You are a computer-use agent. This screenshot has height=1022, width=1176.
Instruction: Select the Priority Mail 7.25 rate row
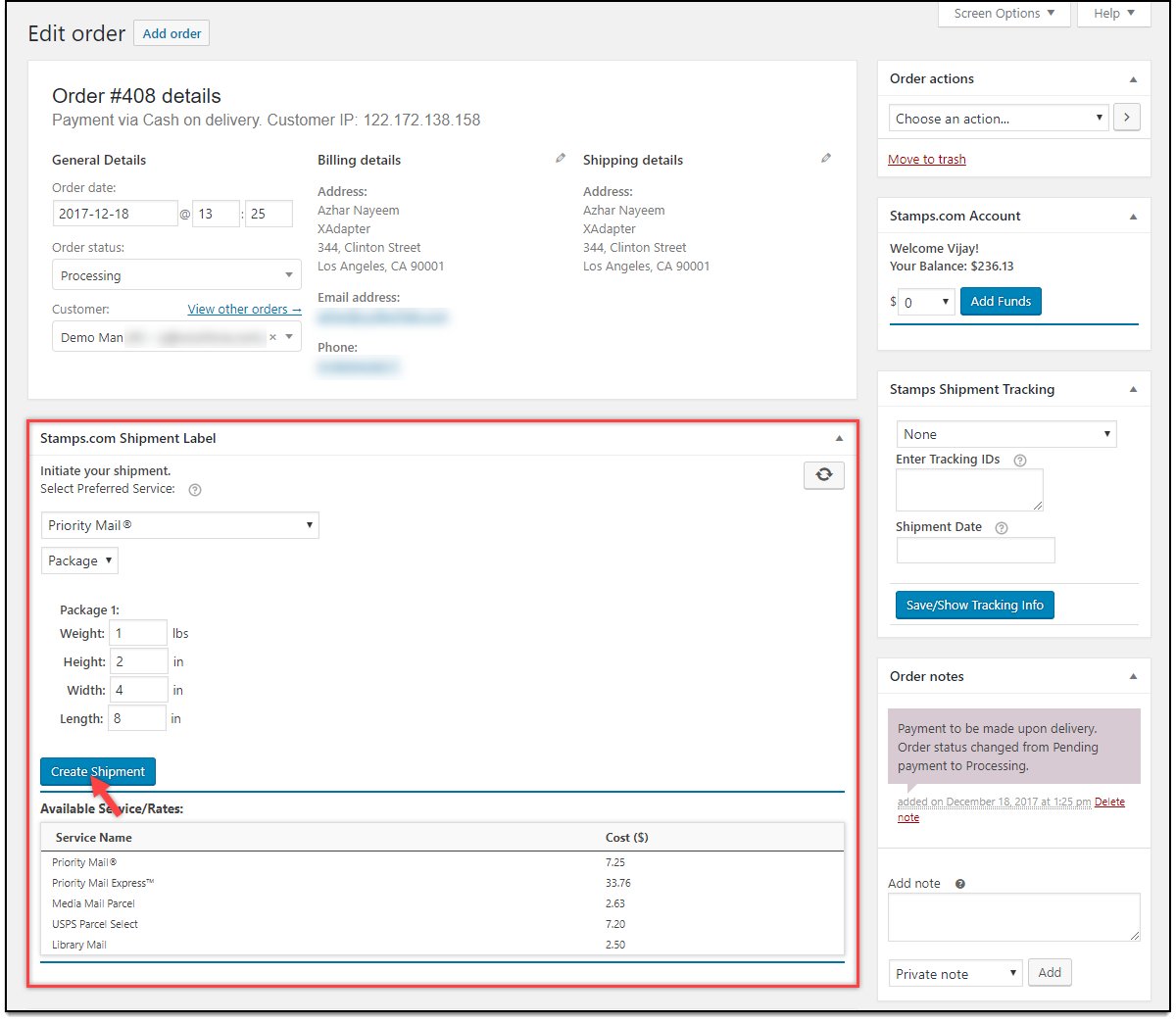[x=442, y=863]
